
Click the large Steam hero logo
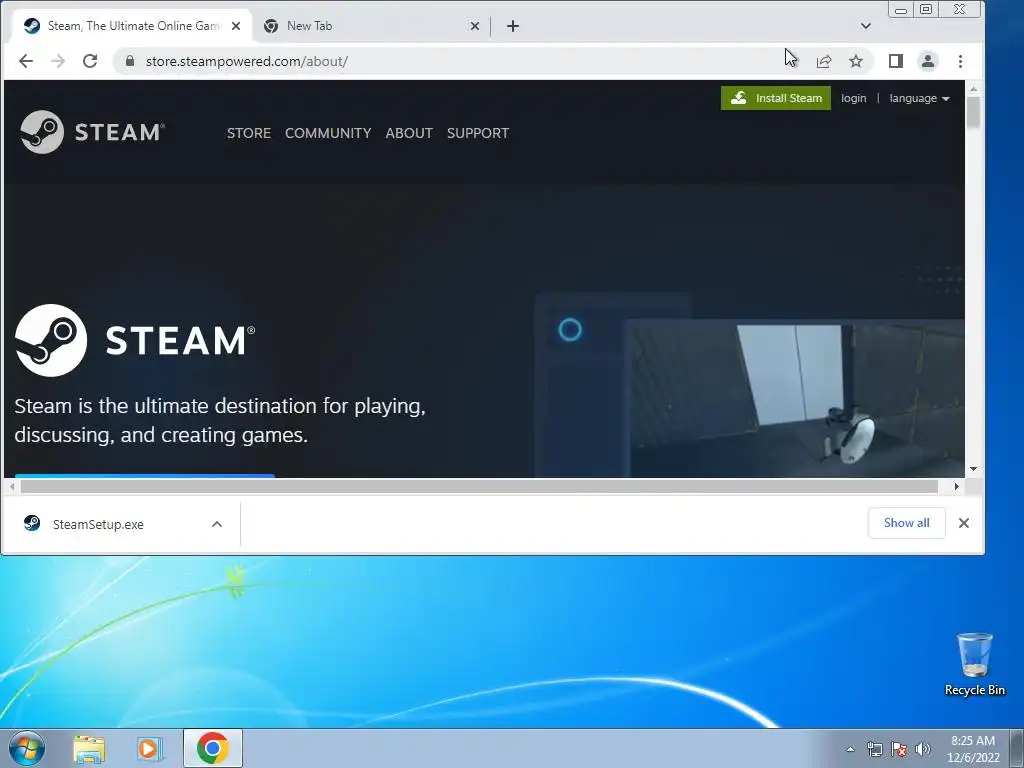(135, 340)
